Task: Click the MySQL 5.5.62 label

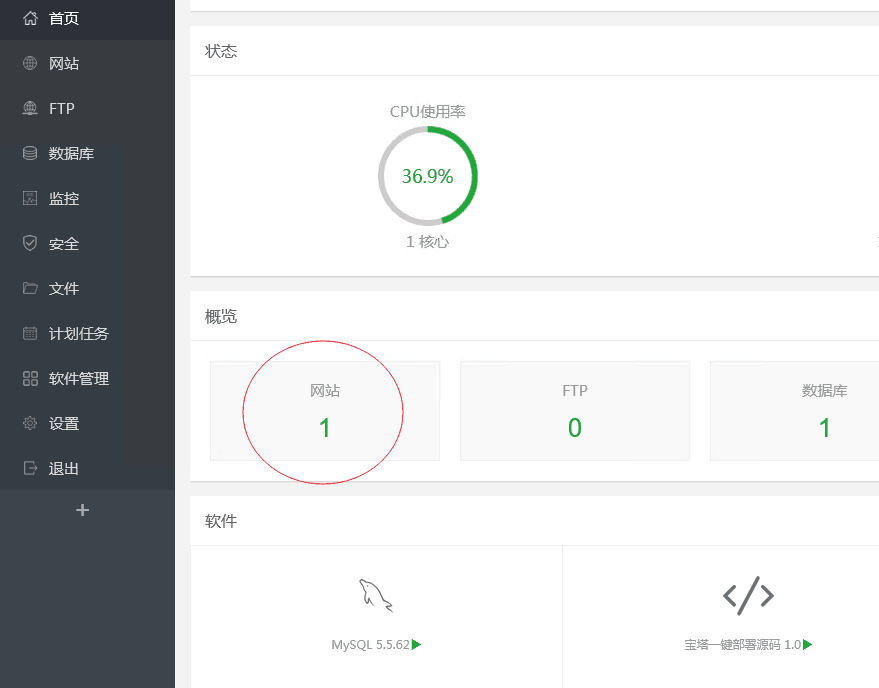Action: coord(370,645)
